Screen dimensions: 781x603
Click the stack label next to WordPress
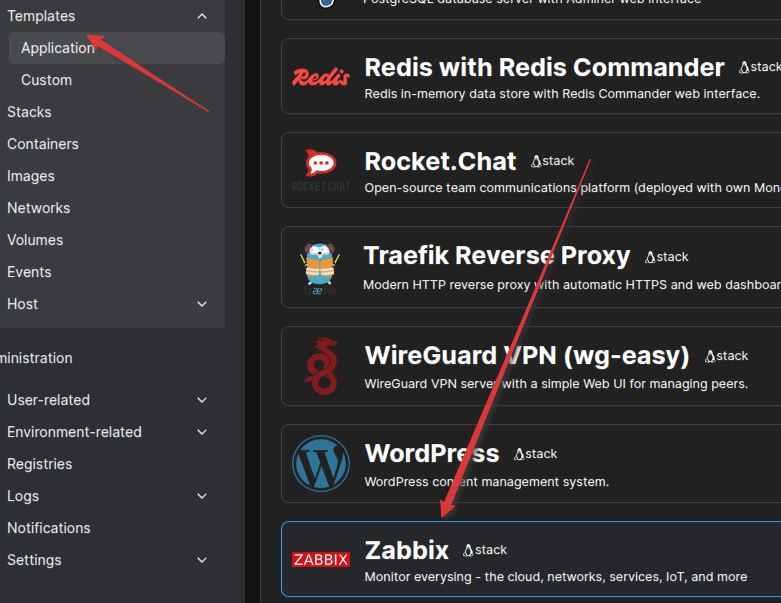click(x=541, y=454)
